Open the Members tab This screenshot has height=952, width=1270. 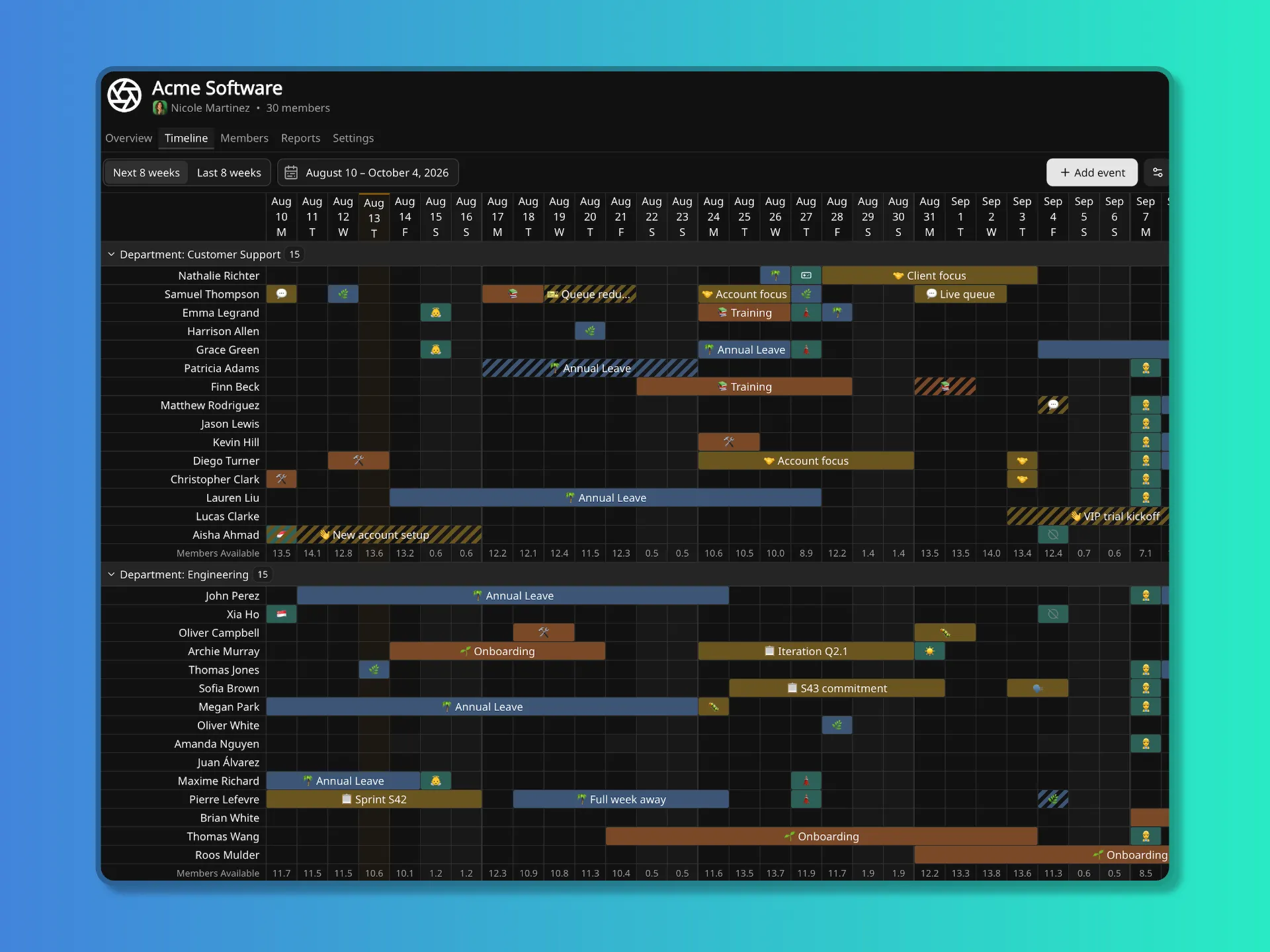coord(244,138)
